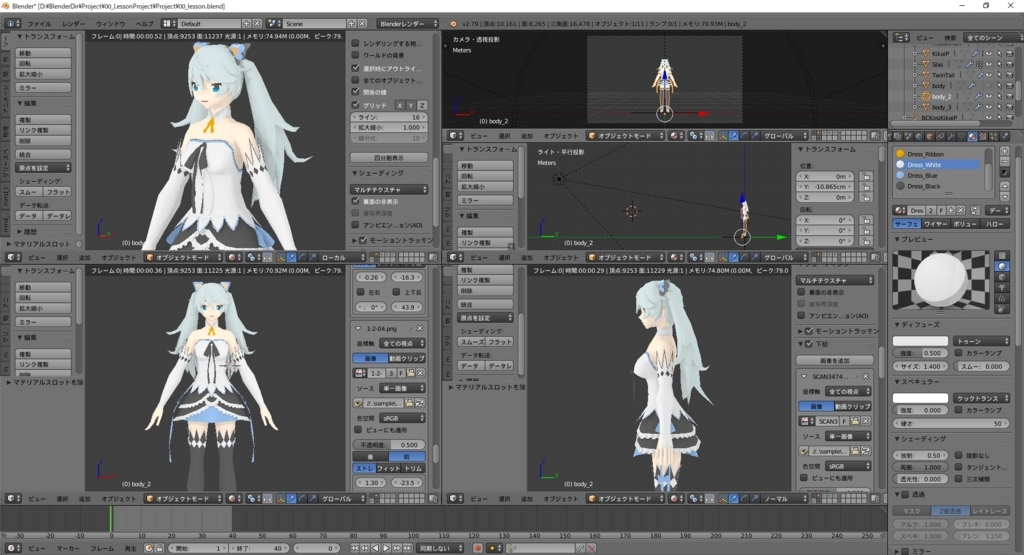Click the 移動 button in top-left tool shelf
The image size is (1024, 555).
pyautogui.click(x=43, y=54)
